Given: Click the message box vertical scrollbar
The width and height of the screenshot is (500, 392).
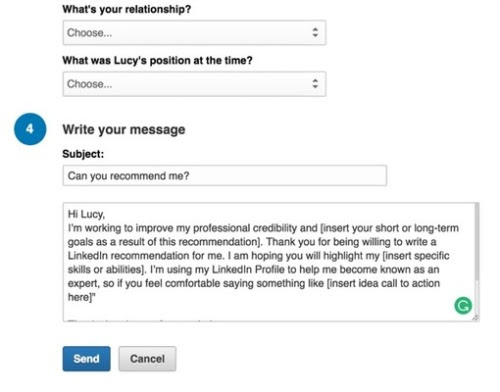Looking at the screenshot, I should point(477,243).
